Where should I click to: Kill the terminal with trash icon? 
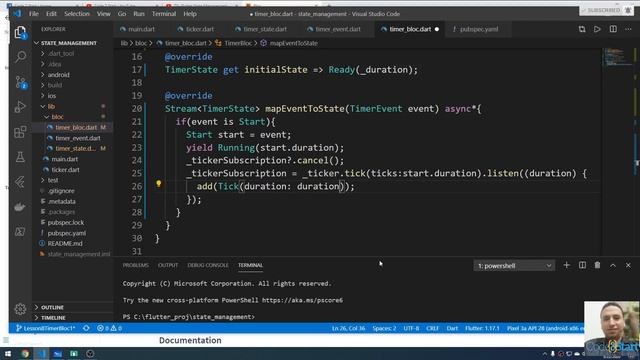tap(598, 265)
